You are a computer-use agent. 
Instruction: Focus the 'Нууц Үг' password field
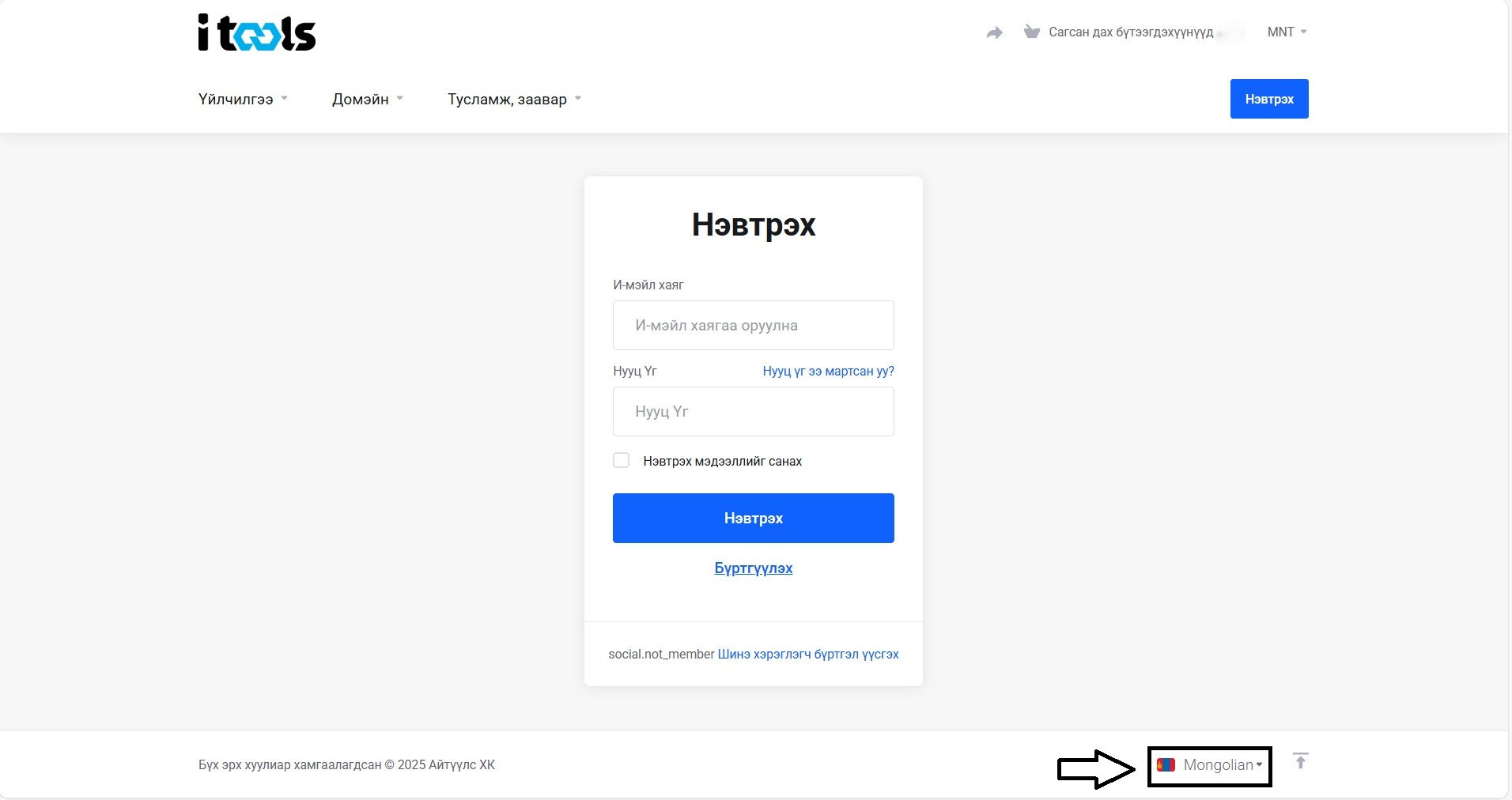pos(753,412)
